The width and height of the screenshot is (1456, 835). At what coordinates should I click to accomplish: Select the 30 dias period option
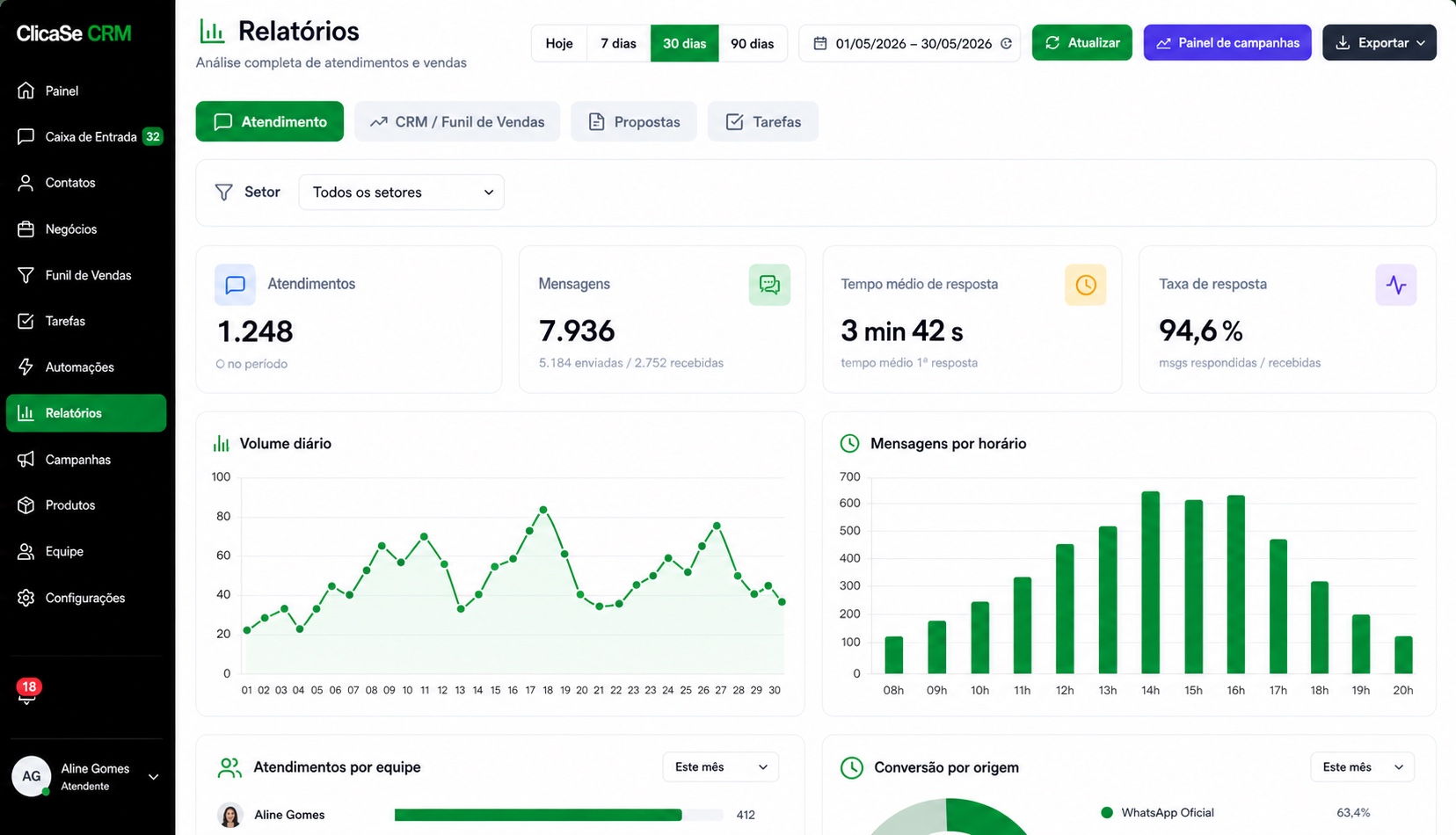pos(684,43)
